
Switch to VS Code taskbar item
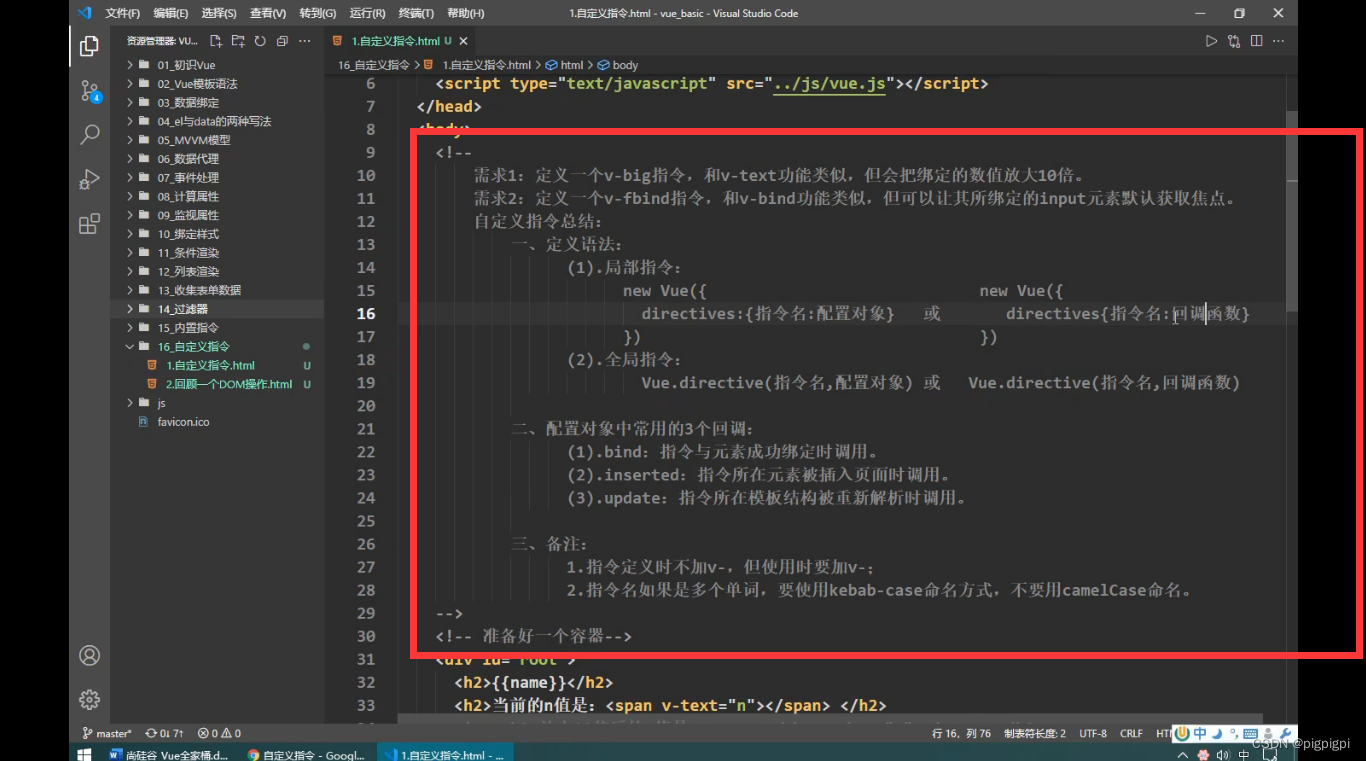coord(443,755)
